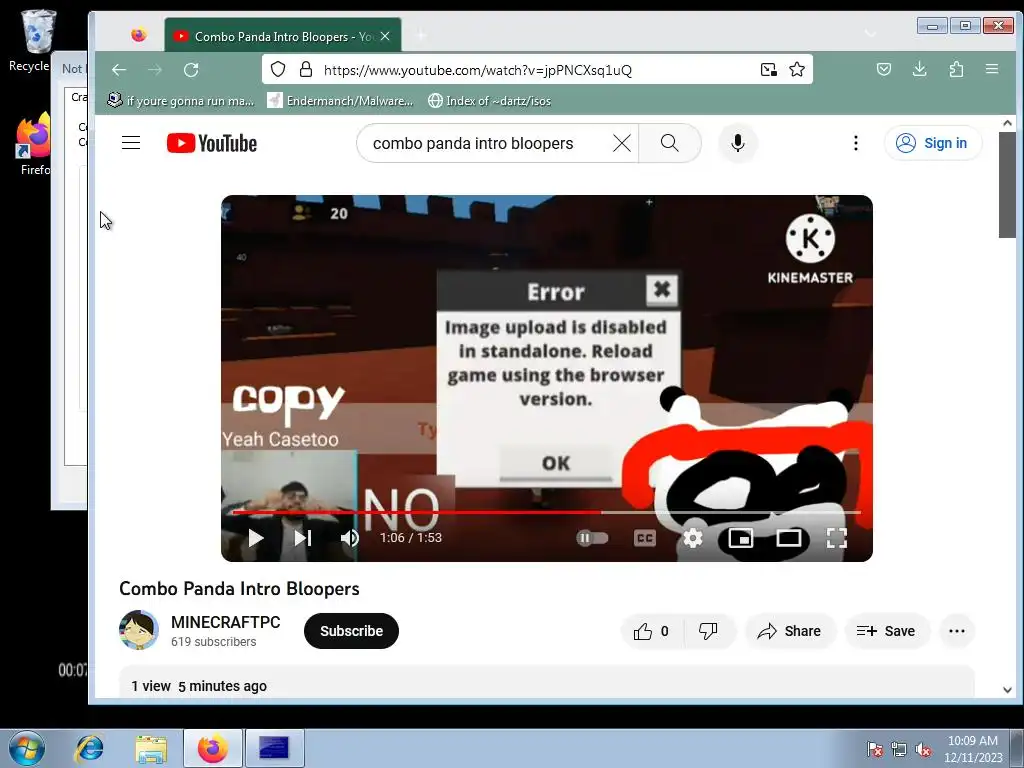Image resolution: width=1024 pixels, height=768 pixels.
Task: Click the page scrollbar up arrow
Action: click(x=1007, y=123)
